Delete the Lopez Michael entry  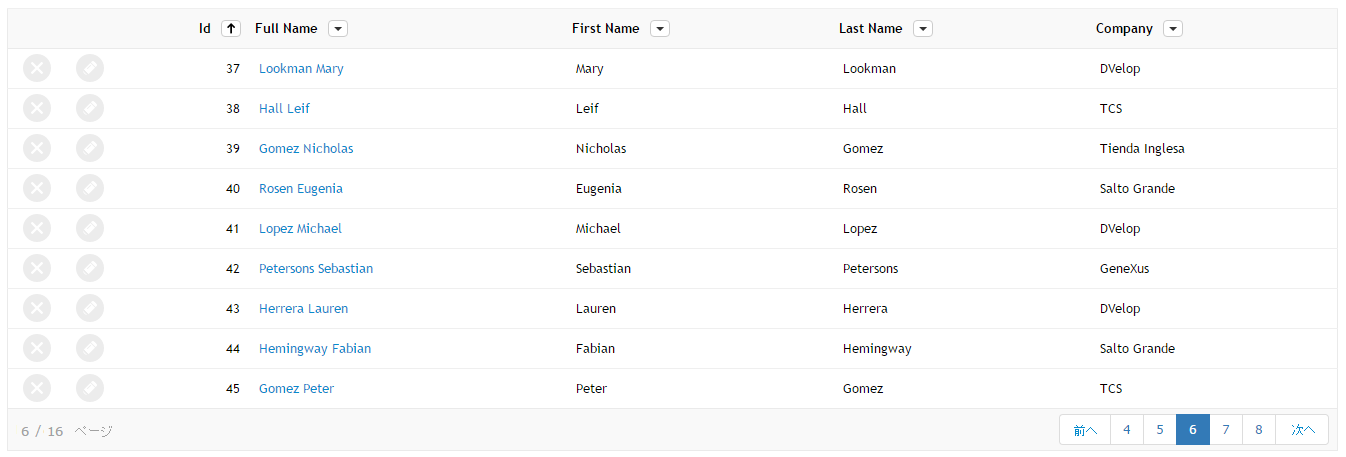point(37,228)
